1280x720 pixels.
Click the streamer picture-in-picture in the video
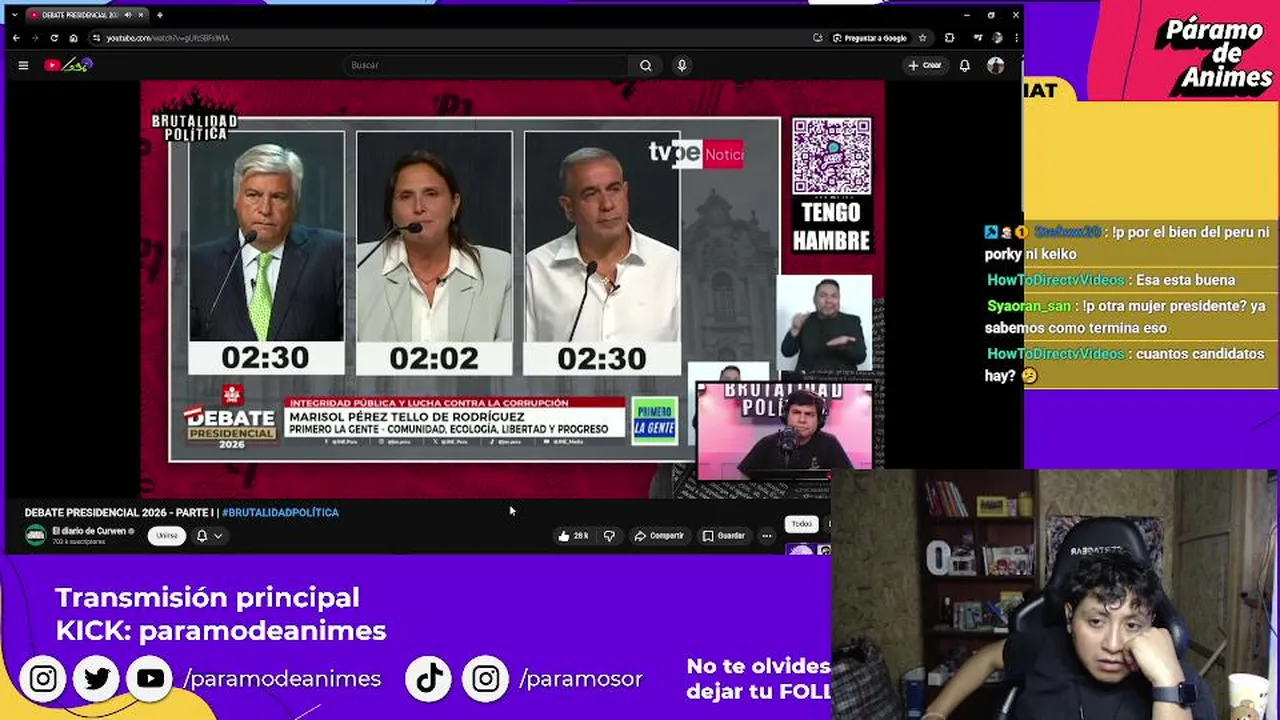click(784, 429)
